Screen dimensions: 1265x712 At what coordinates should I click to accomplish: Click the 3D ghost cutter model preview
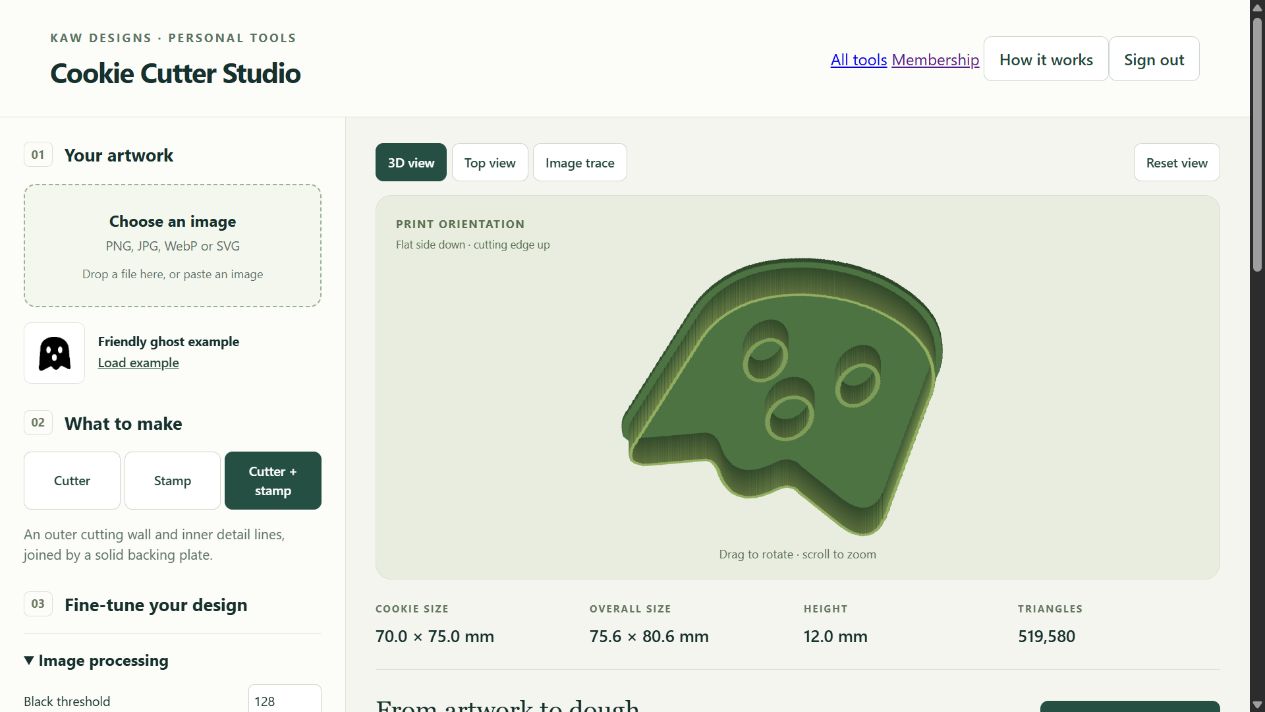coord(783,398)
